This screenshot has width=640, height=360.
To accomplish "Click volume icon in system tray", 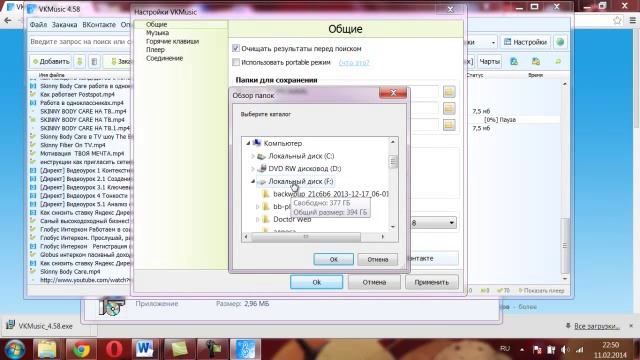I will click(x=565, y=349).
